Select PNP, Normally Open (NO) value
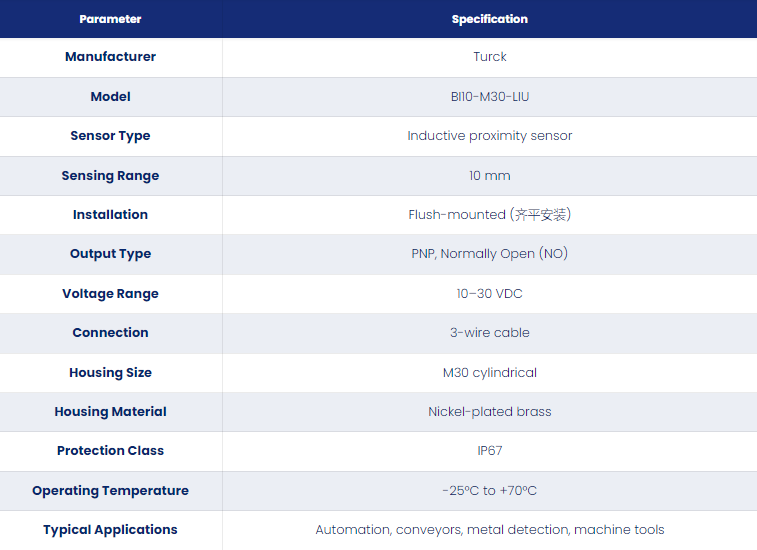Image resolution: width=757 pixels, height=550 pixels. [x=490, y=254]
